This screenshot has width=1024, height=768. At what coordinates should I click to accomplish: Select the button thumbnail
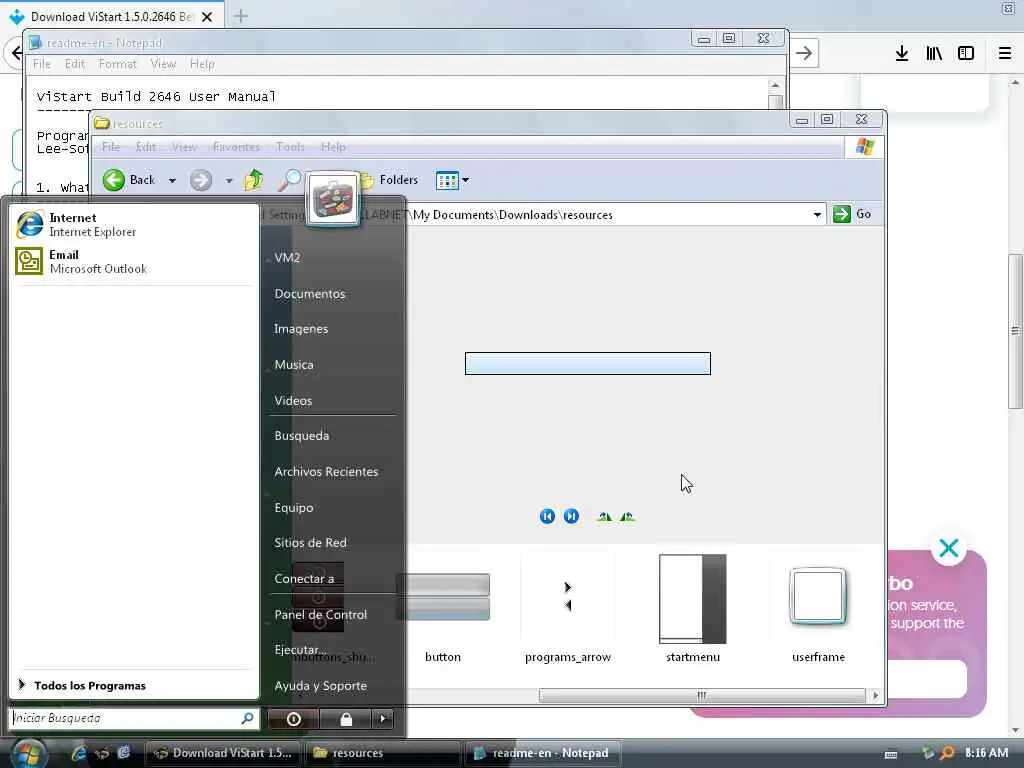(x=443, y=608)
